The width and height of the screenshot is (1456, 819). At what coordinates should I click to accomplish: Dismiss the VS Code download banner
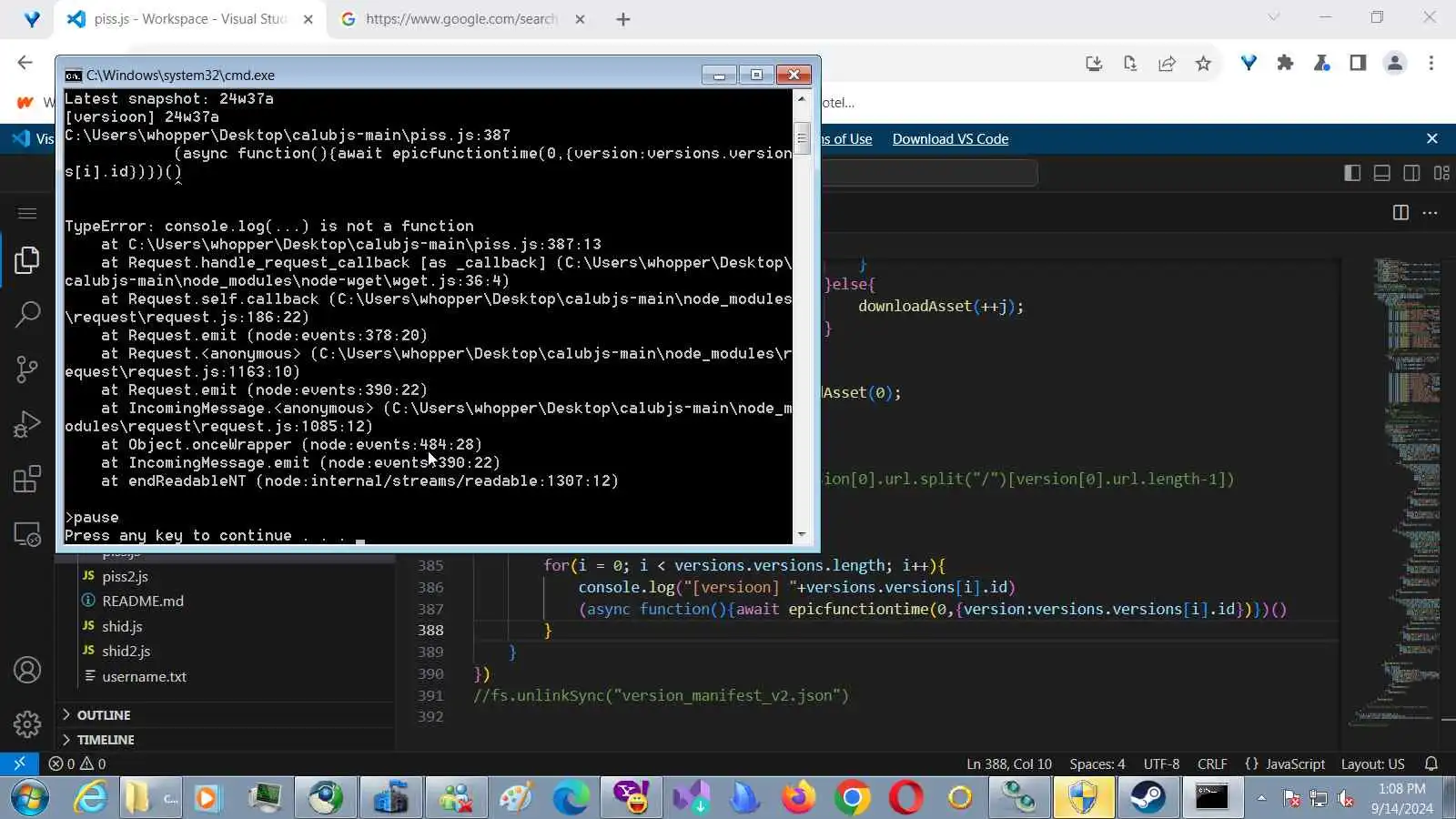(1432, 139)
